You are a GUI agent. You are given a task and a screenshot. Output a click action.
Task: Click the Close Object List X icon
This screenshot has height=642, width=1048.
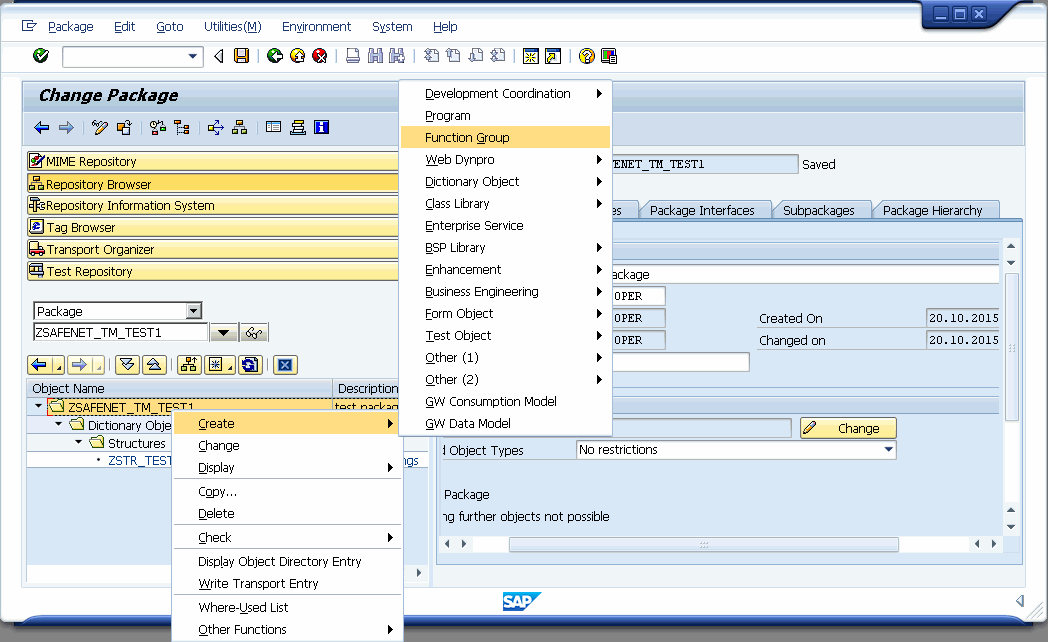coord(285,365)
